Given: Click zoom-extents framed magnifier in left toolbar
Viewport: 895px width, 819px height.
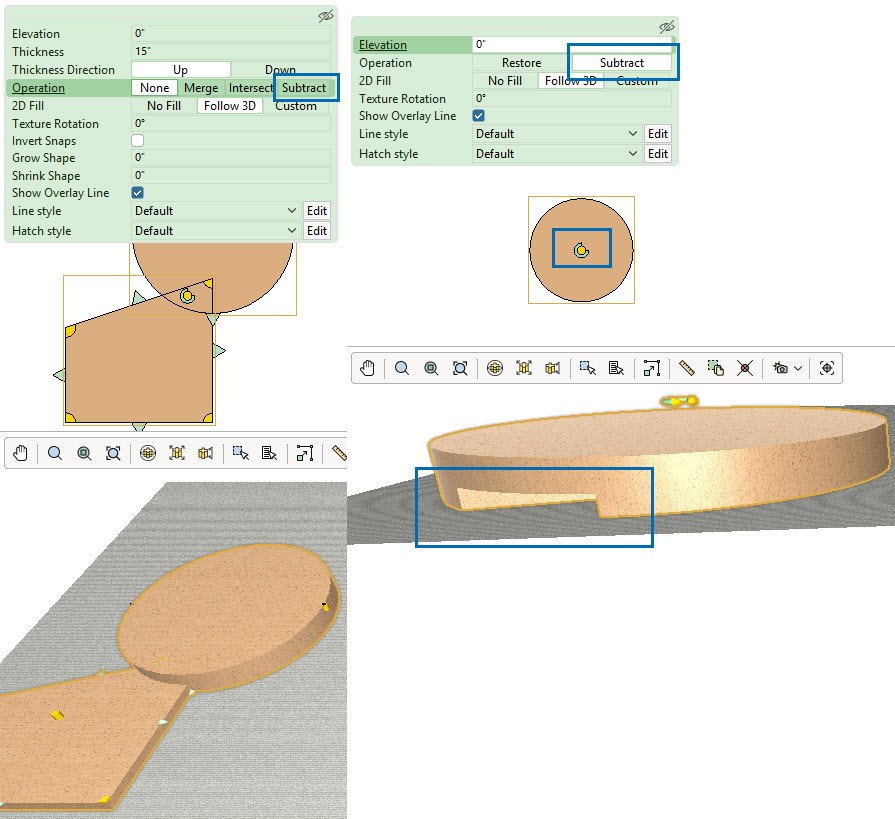Looking at the screenshot, I should tap(113, 454).
